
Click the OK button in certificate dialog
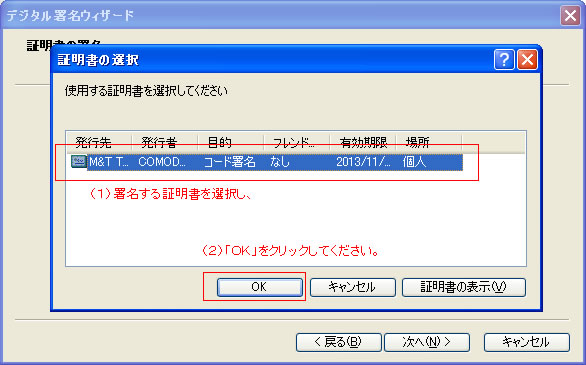pyautogui.click(x=259, y=287)
